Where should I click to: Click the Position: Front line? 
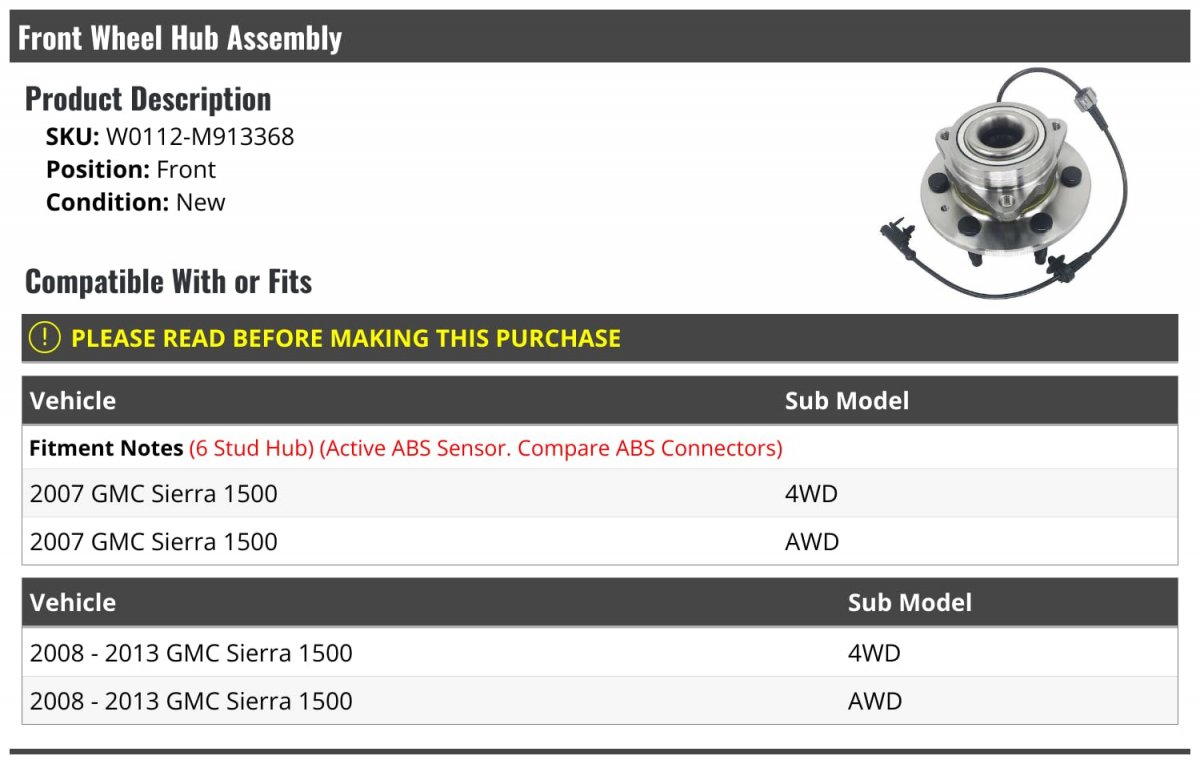click(x=131, y=169)
